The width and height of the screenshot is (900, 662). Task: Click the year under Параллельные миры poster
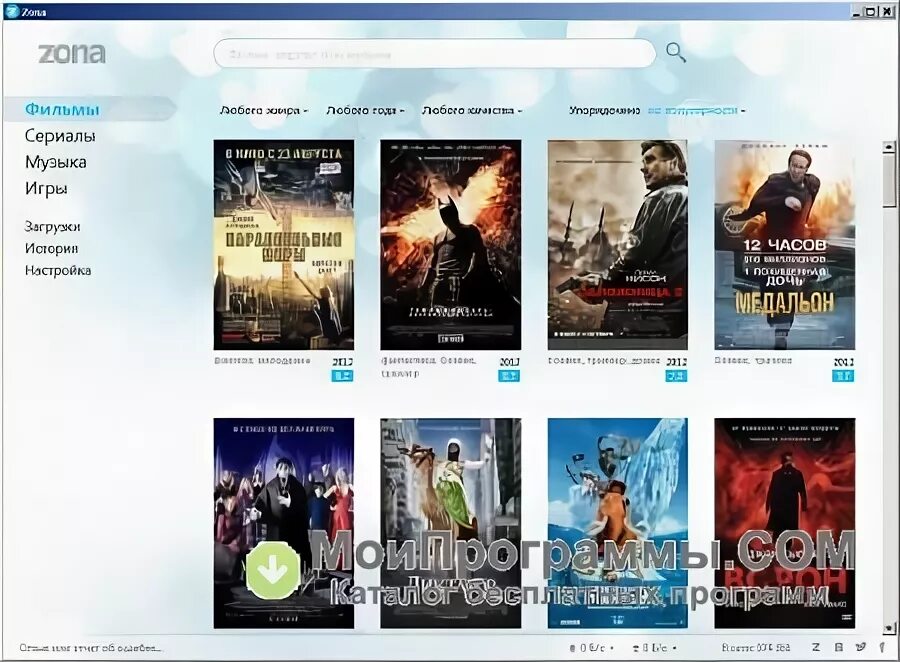343,362
